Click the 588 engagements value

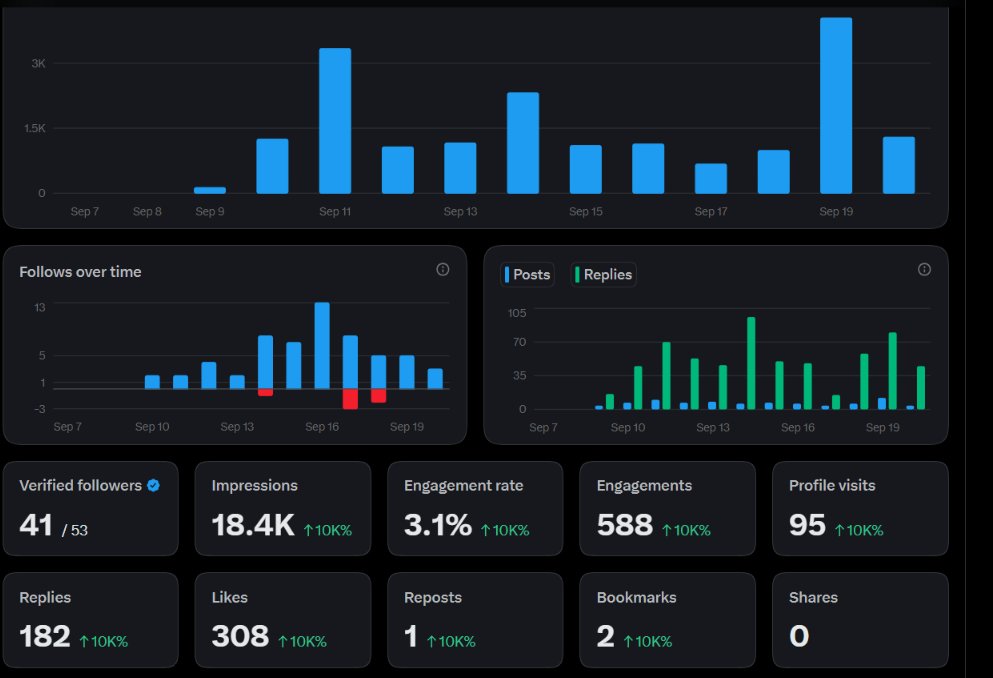coord(624,525)
